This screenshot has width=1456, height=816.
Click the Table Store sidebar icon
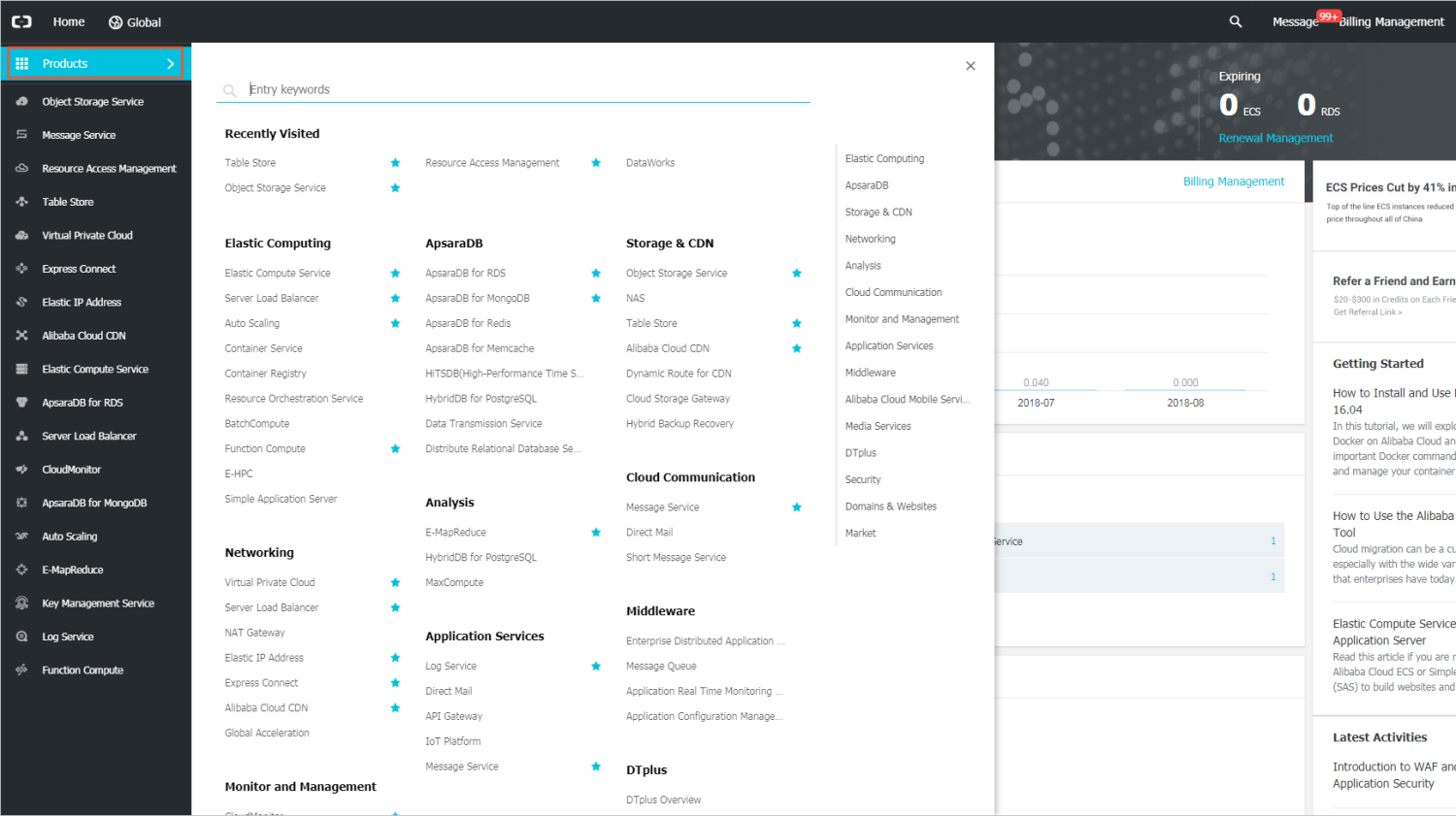click(21, 202)
